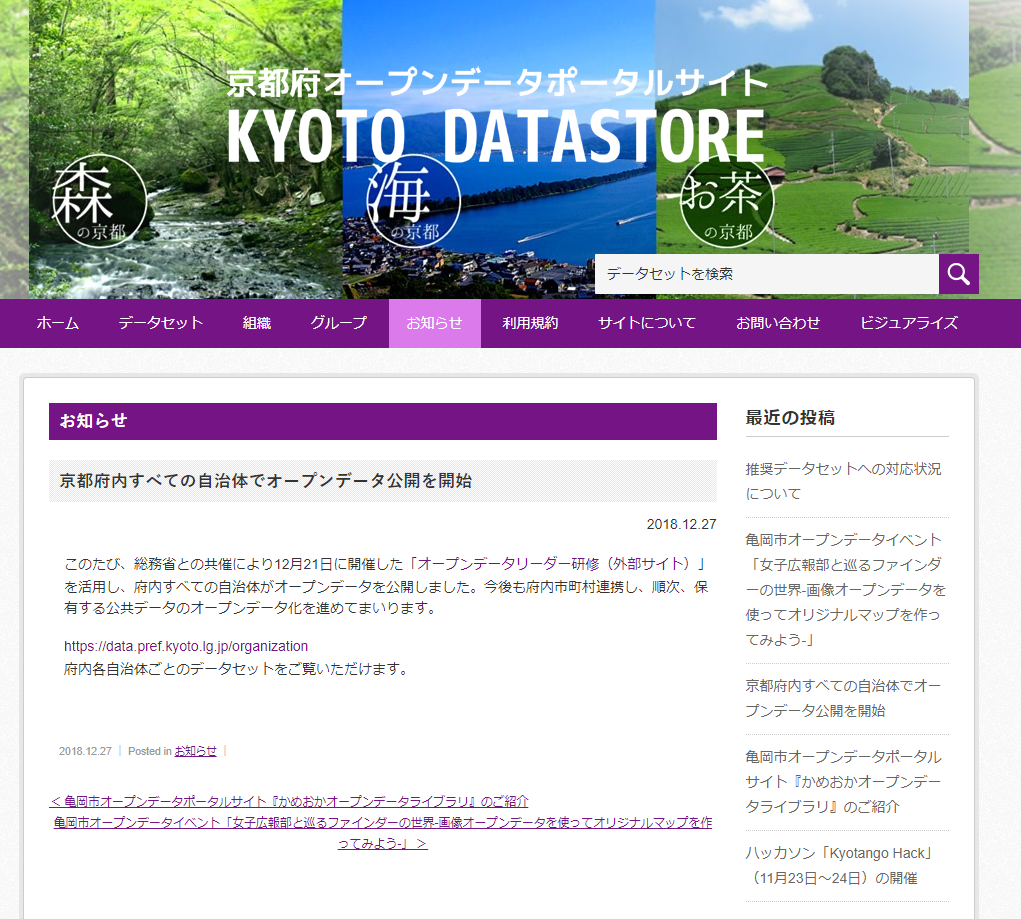
Task: Click the magnifying glass search button
Action: pos(958,274)
